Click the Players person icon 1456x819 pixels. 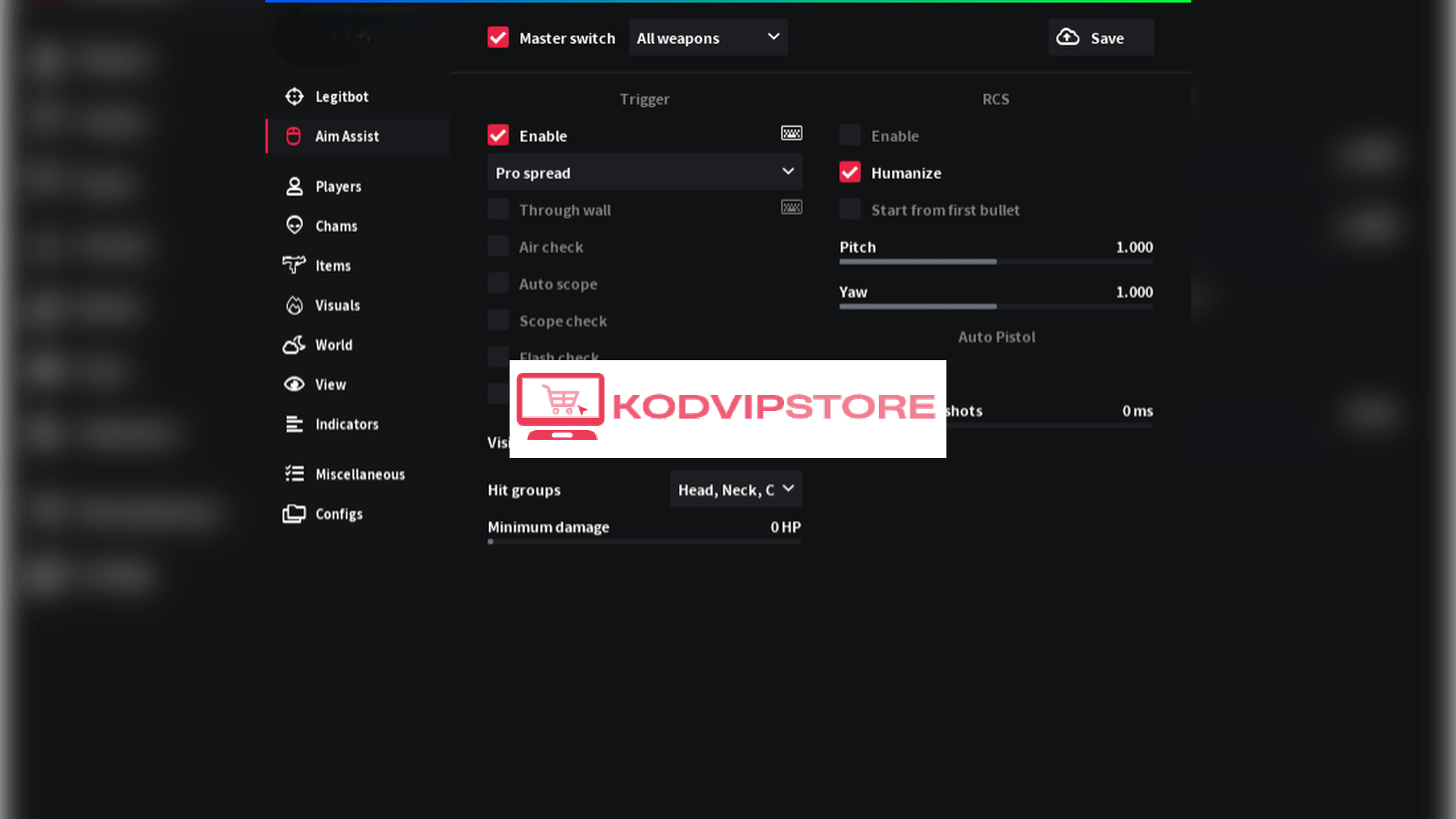coord(294,186)
